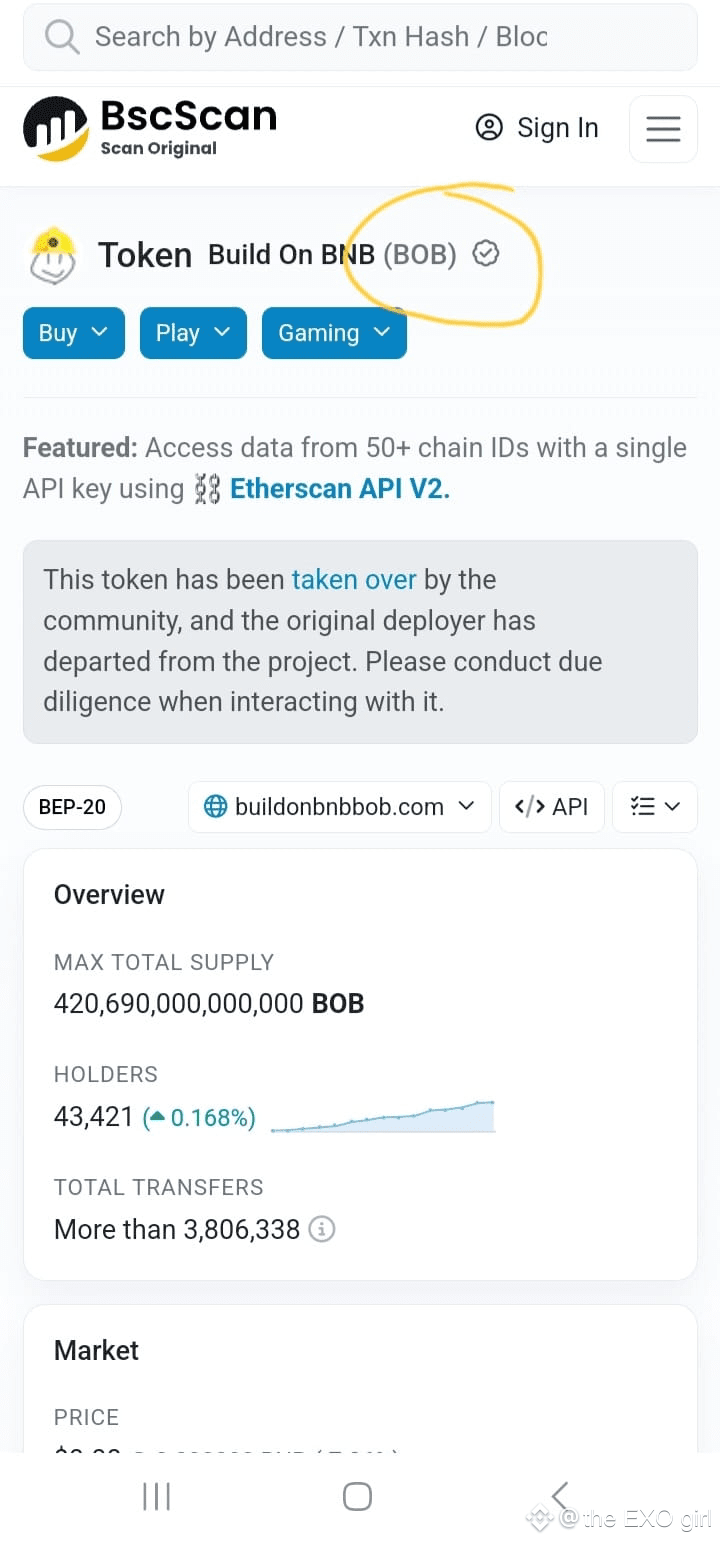Tap the info icon beside total transfers count
Viewport: 720px width, 1543px height.
(x=321, y=1229)
